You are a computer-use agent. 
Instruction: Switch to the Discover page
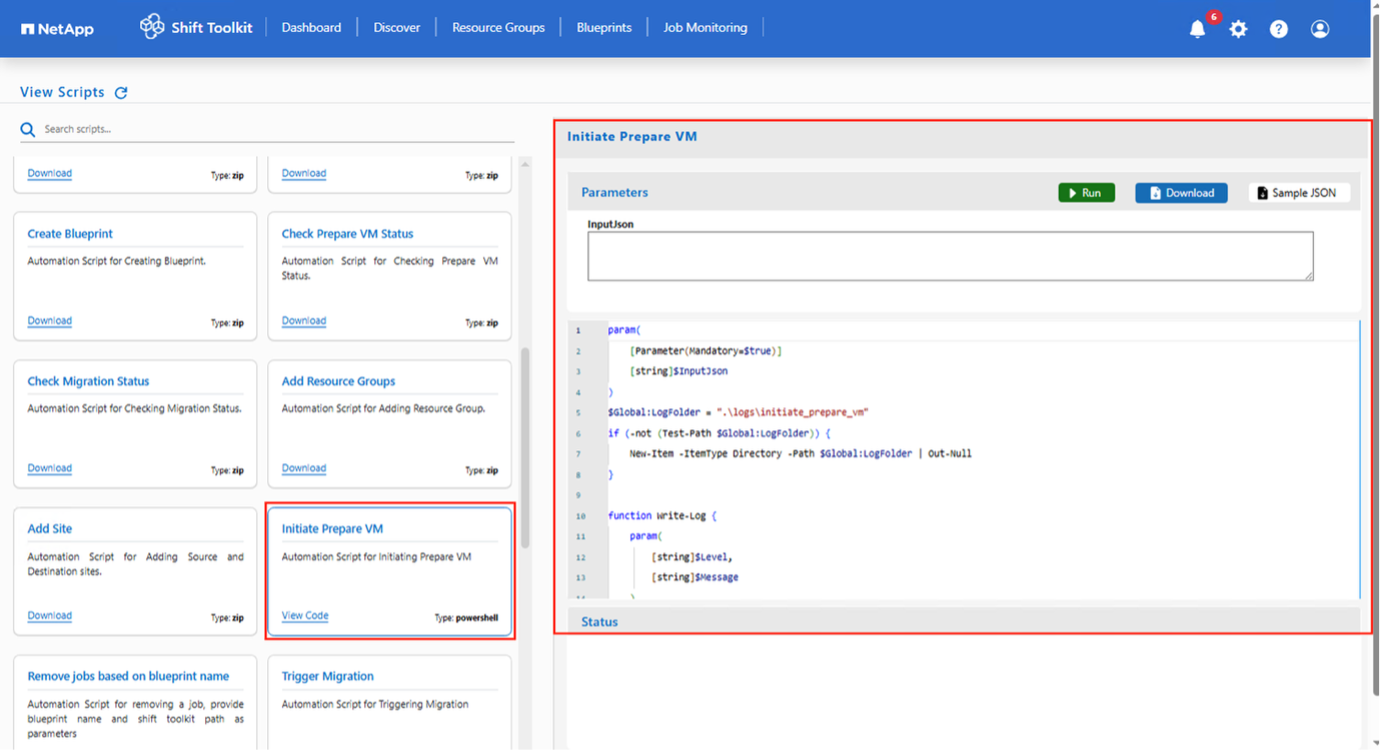click(x=396, y=27)
